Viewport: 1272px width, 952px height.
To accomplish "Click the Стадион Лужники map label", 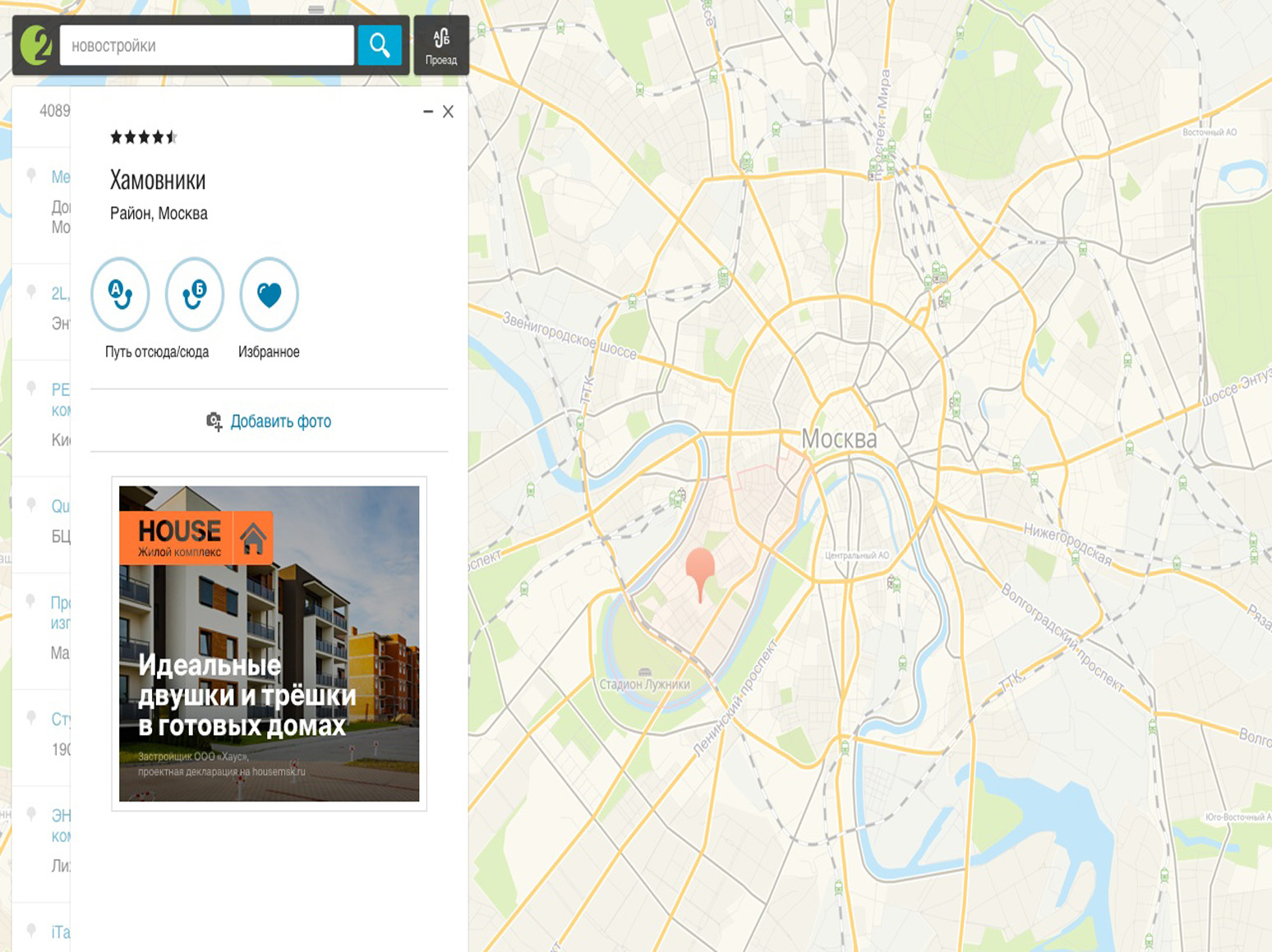I will 644,684.
